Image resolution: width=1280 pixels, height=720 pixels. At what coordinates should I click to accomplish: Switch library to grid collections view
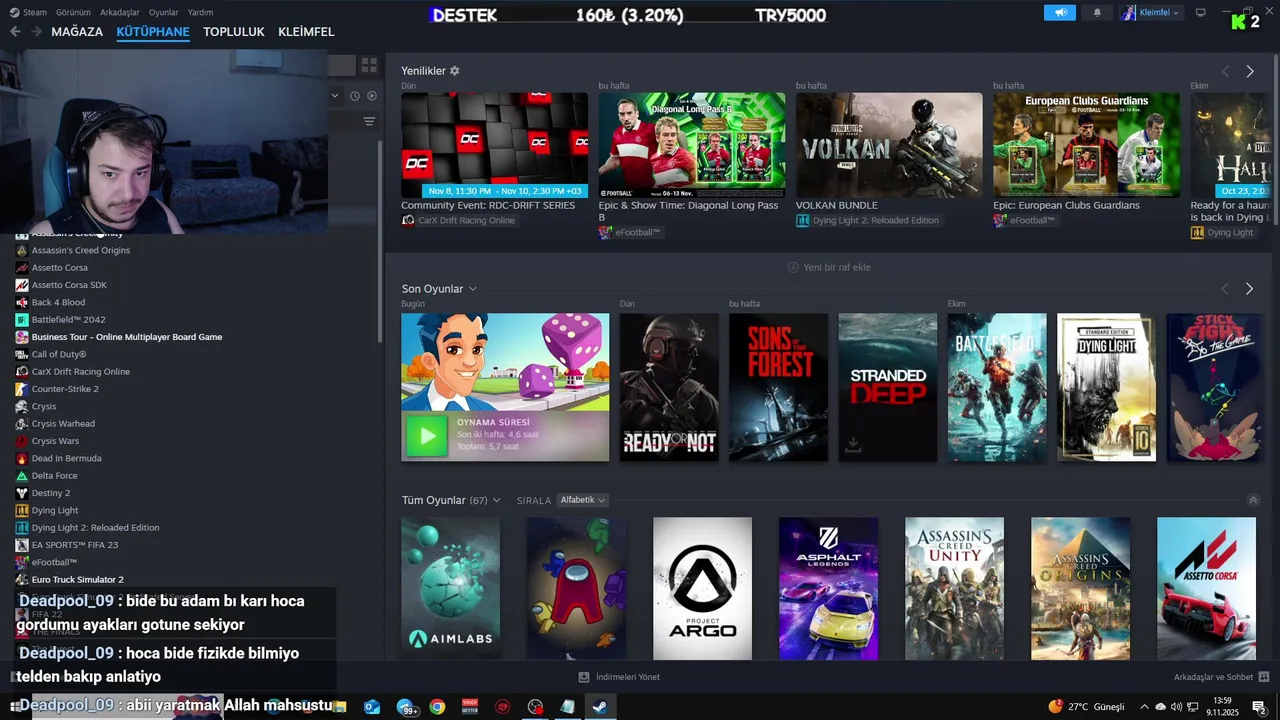point(369,65)
